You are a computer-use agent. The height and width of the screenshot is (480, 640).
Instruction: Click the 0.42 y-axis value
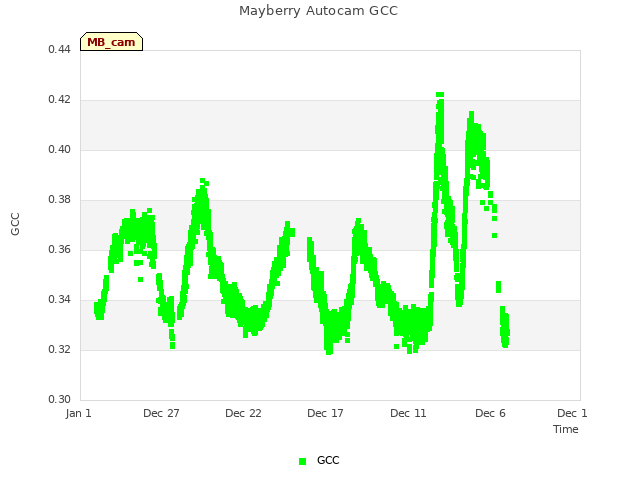click(x=59, y=100)
